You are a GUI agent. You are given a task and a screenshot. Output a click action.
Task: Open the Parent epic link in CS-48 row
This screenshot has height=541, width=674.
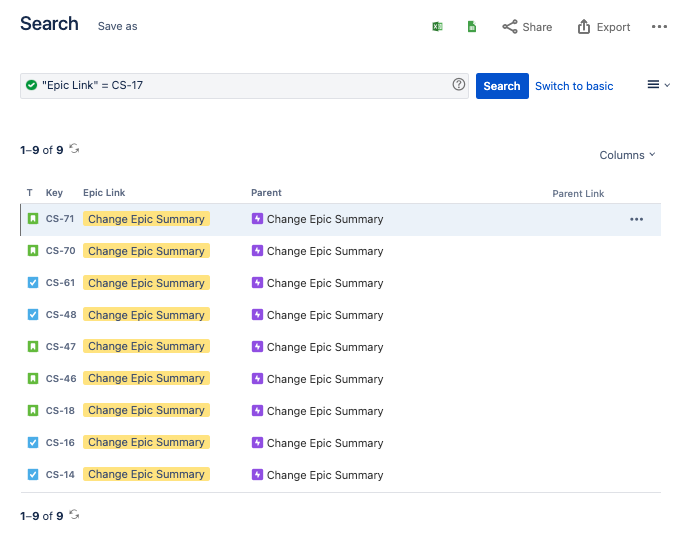point(325,315)
